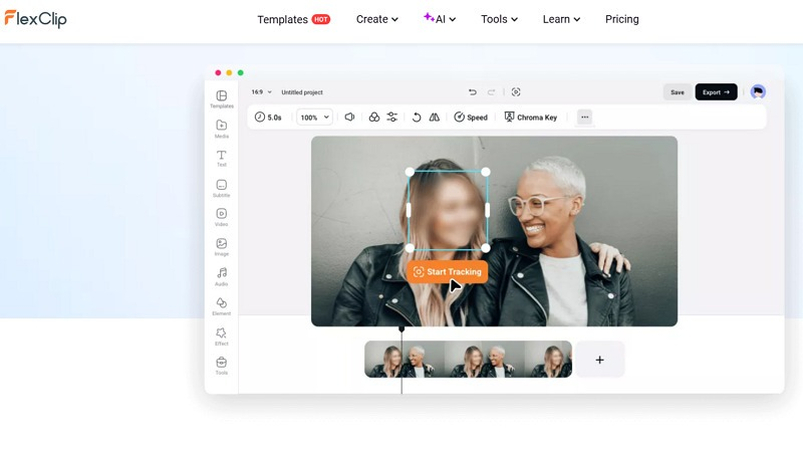
Task: Open the user avatar profile
Action: [x=758, y=92]
